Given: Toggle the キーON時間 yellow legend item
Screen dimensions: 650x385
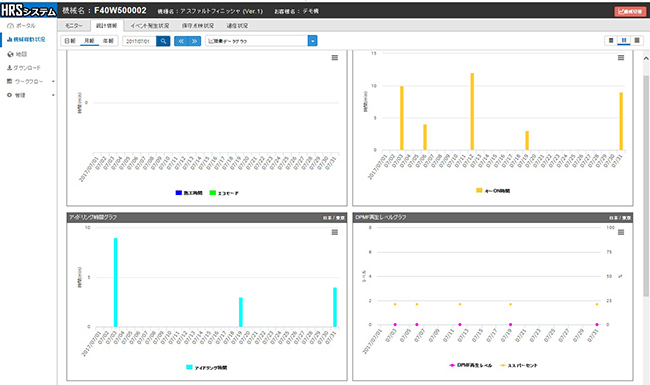Looking at the screenshot, I should (x=493, y=191).
